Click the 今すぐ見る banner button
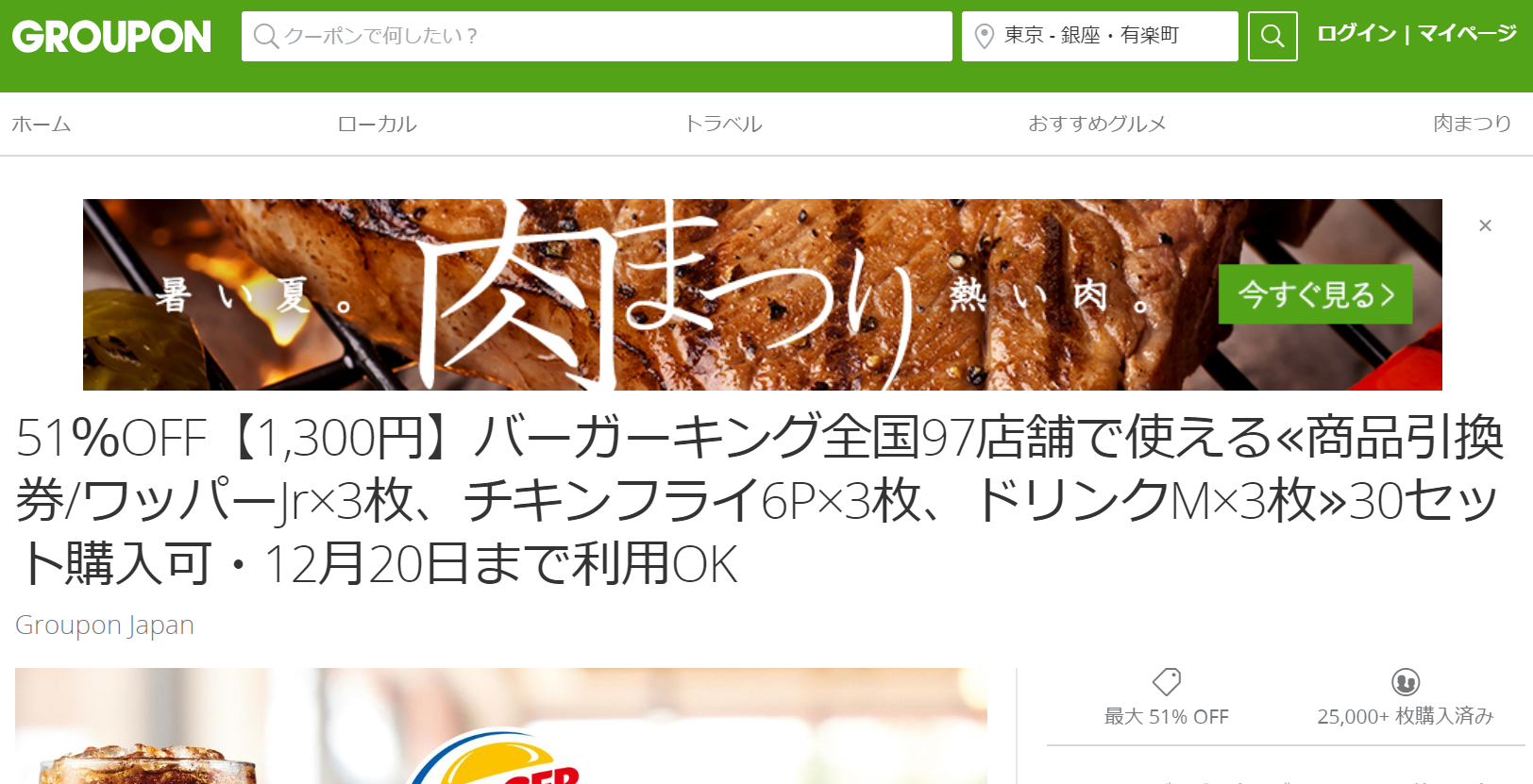Screen dimensions: 1533x784 tap(1315, 294)
